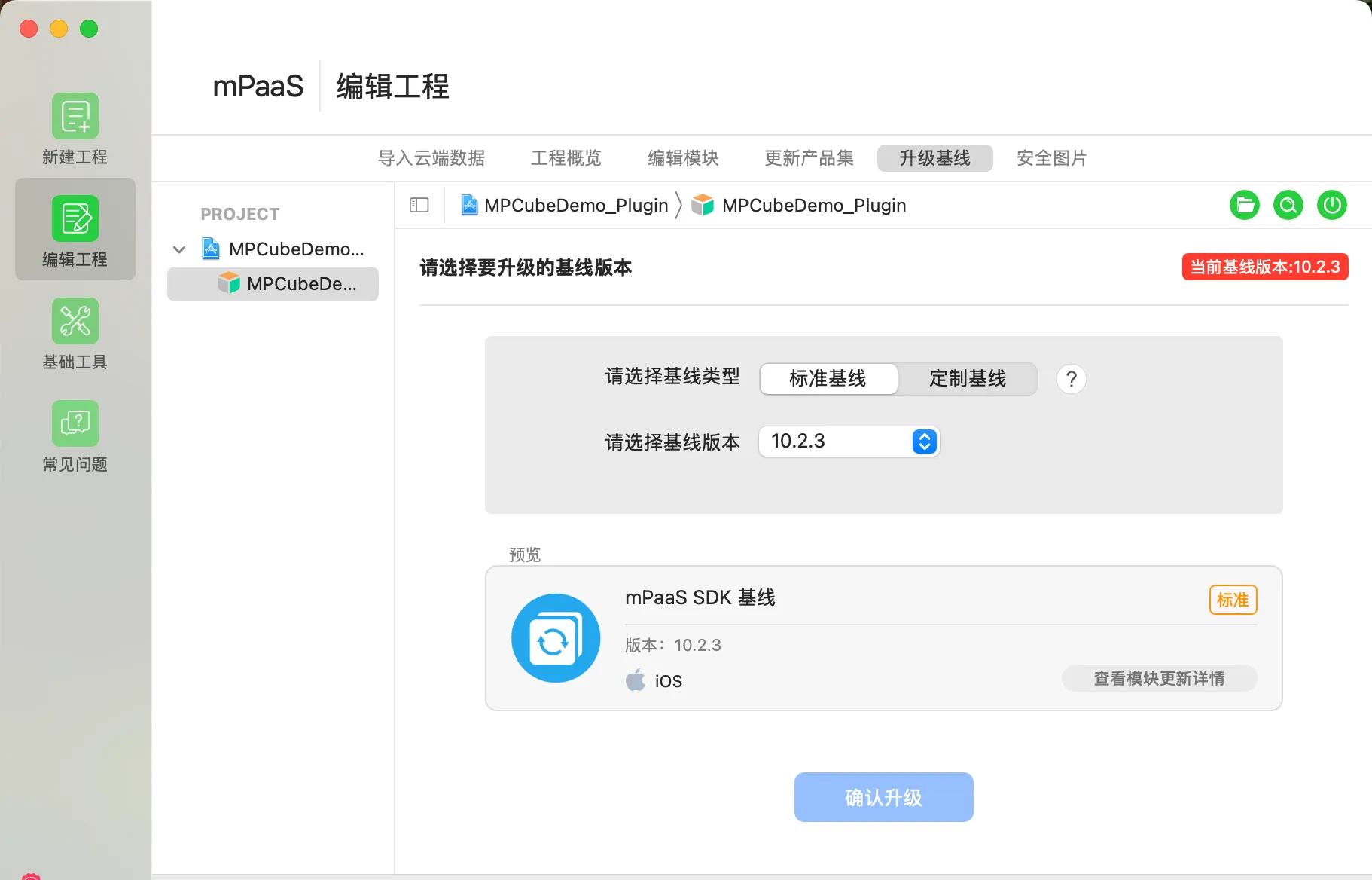This screenshot has height=880, width=1372.
Task: Select the 编辑工程 sidebar icon
Action: 75,218
